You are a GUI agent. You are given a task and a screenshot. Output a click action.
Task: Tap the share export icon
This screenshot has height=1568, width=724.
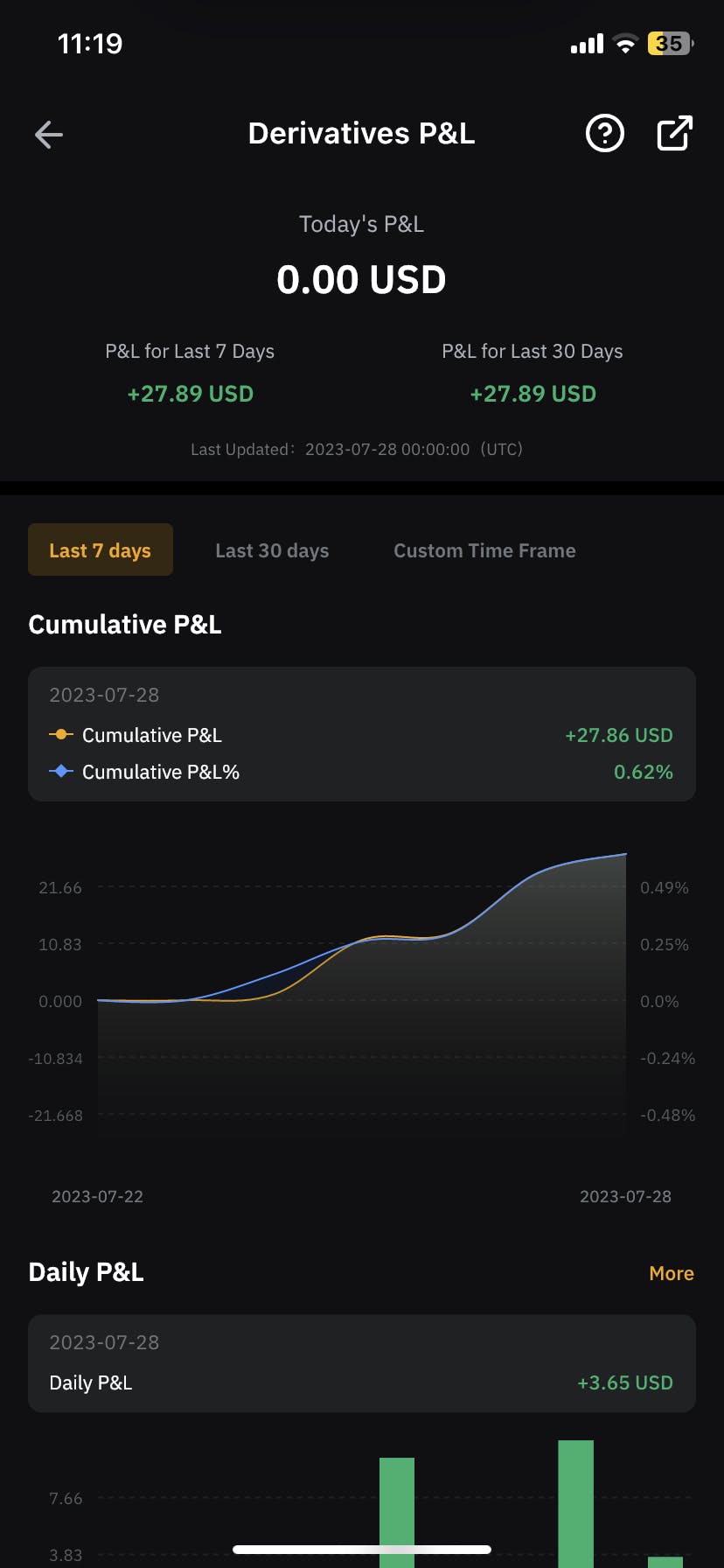pos(674,134)
